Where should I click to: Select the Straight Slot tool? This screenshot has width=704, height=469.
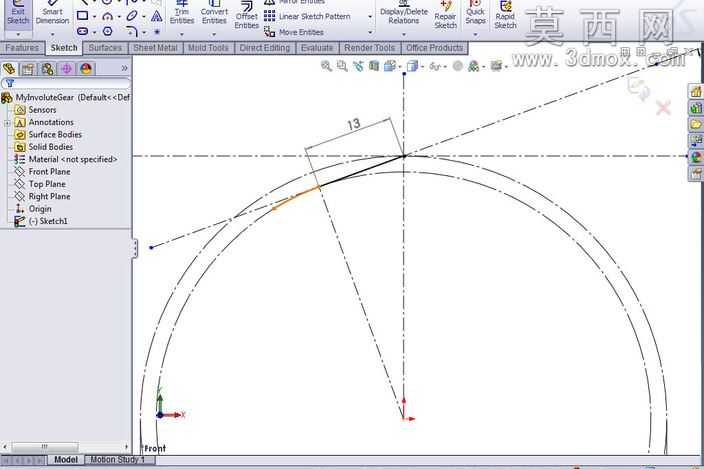click(82, 31)
